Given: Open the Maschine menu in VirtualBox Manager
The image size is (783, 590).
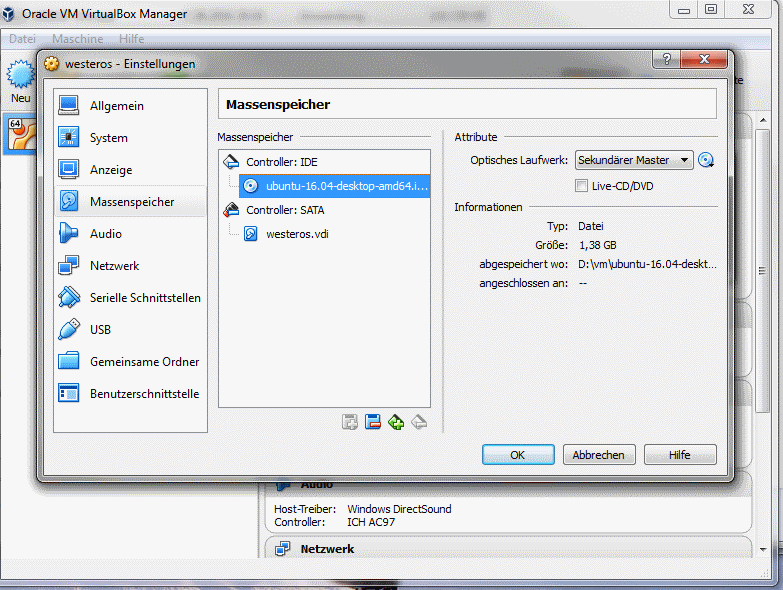Looking at the screenshot, I should click(77, 38).
